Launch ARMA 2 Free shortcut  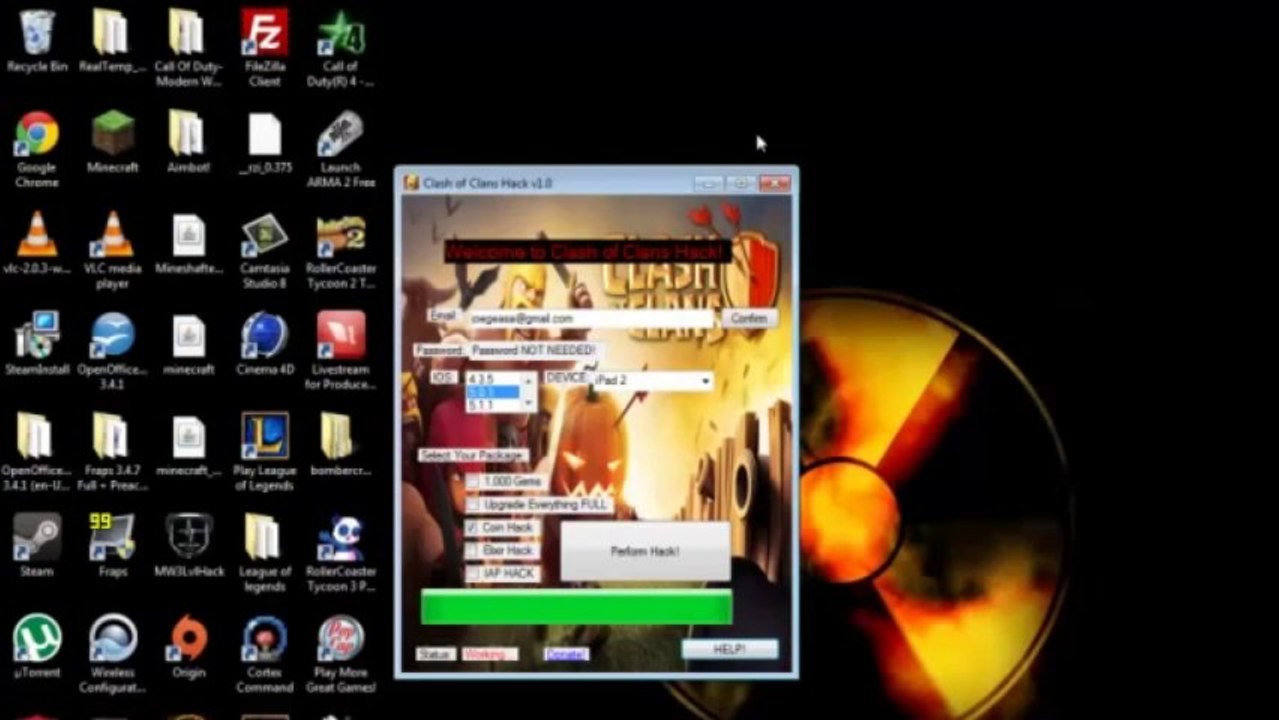[x=341, y=149]
